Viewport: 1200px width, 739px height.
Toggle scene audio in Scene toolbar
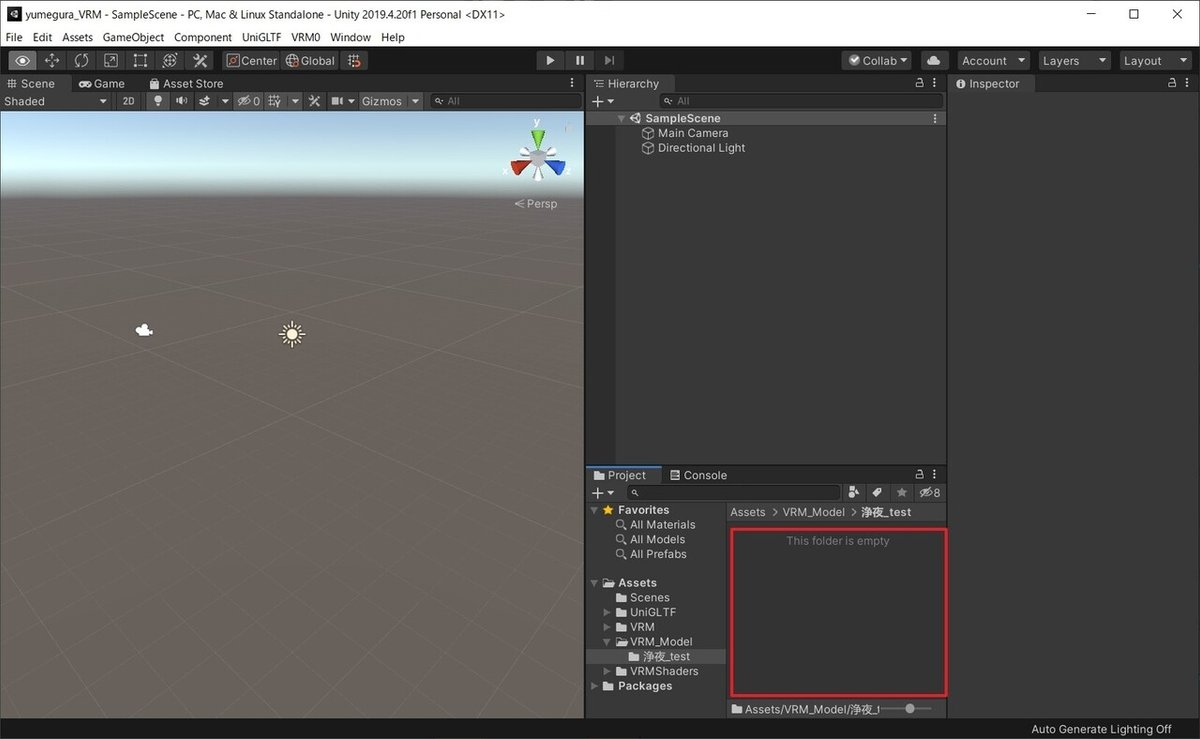click(181, 100)
